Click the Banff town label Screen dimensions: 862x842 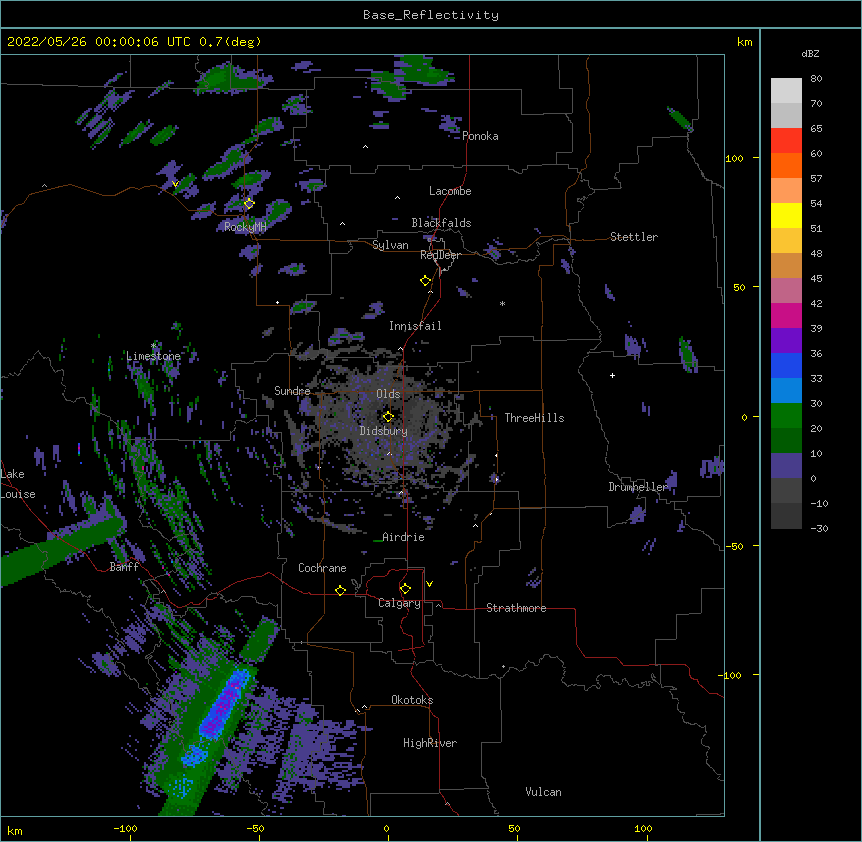[x=124, y=567]
